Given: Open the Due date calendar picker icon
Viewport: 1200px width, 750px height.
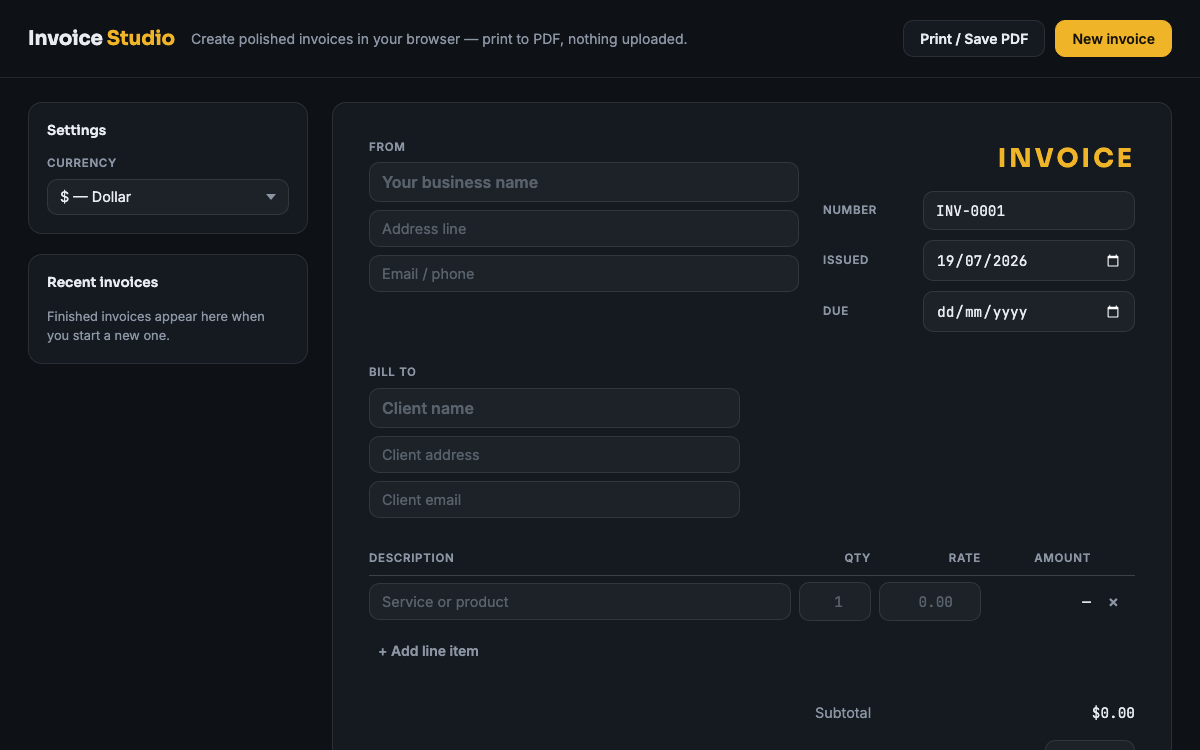Looking at the screenshot, I should tap(1113, 312).
